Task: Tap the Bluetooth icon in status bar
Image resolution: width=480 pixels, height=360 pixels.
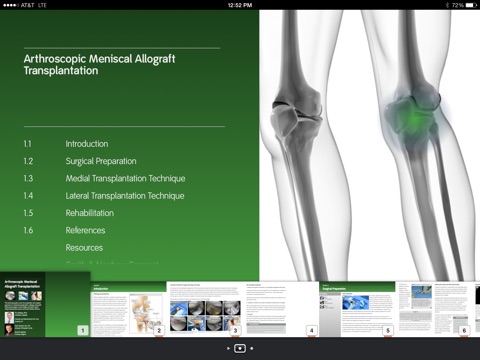Action: pos(447,5)
